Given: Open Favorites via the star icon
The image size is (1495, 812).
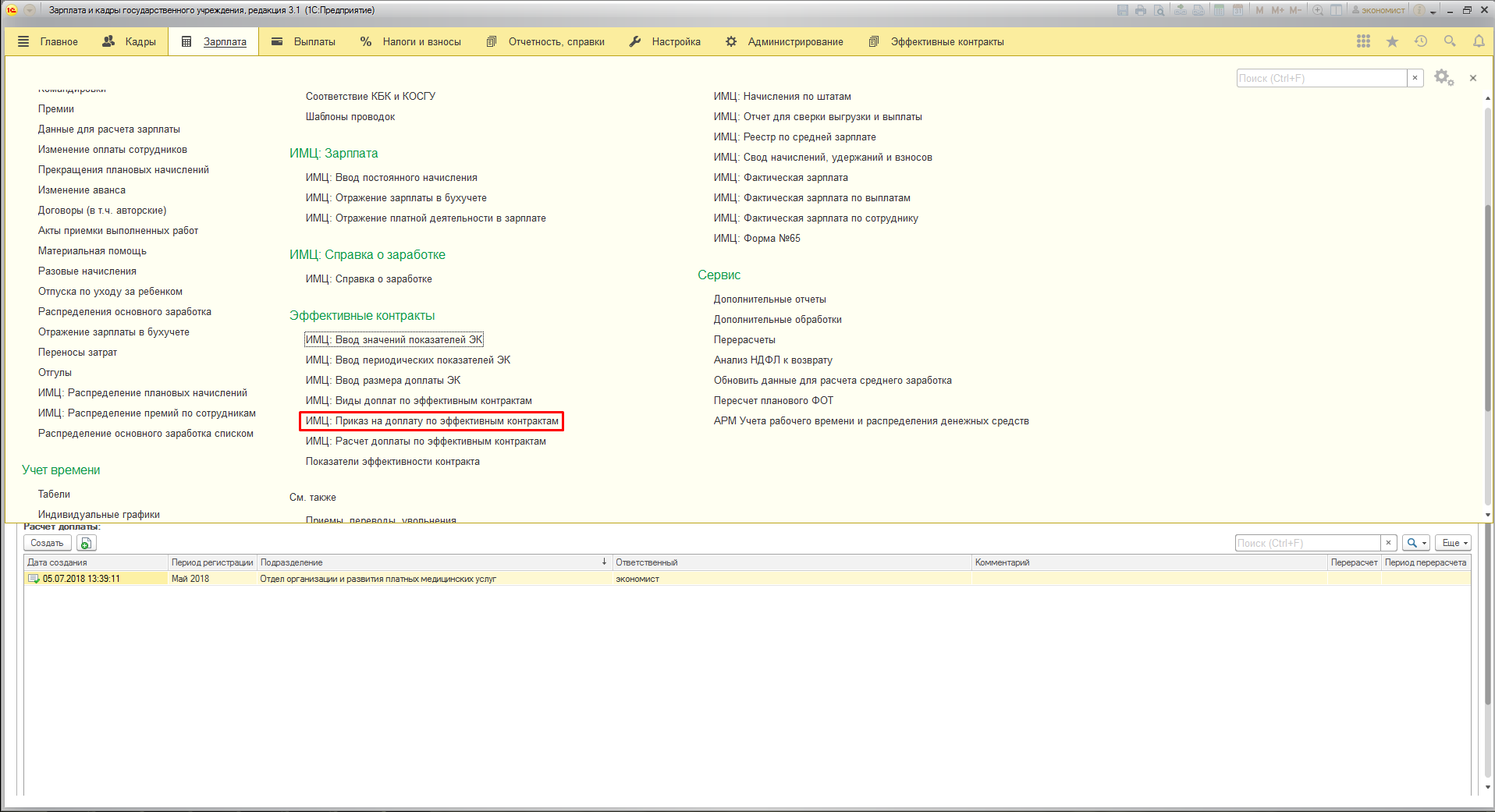Looking at the screenshot, I should click(1392, 41).
